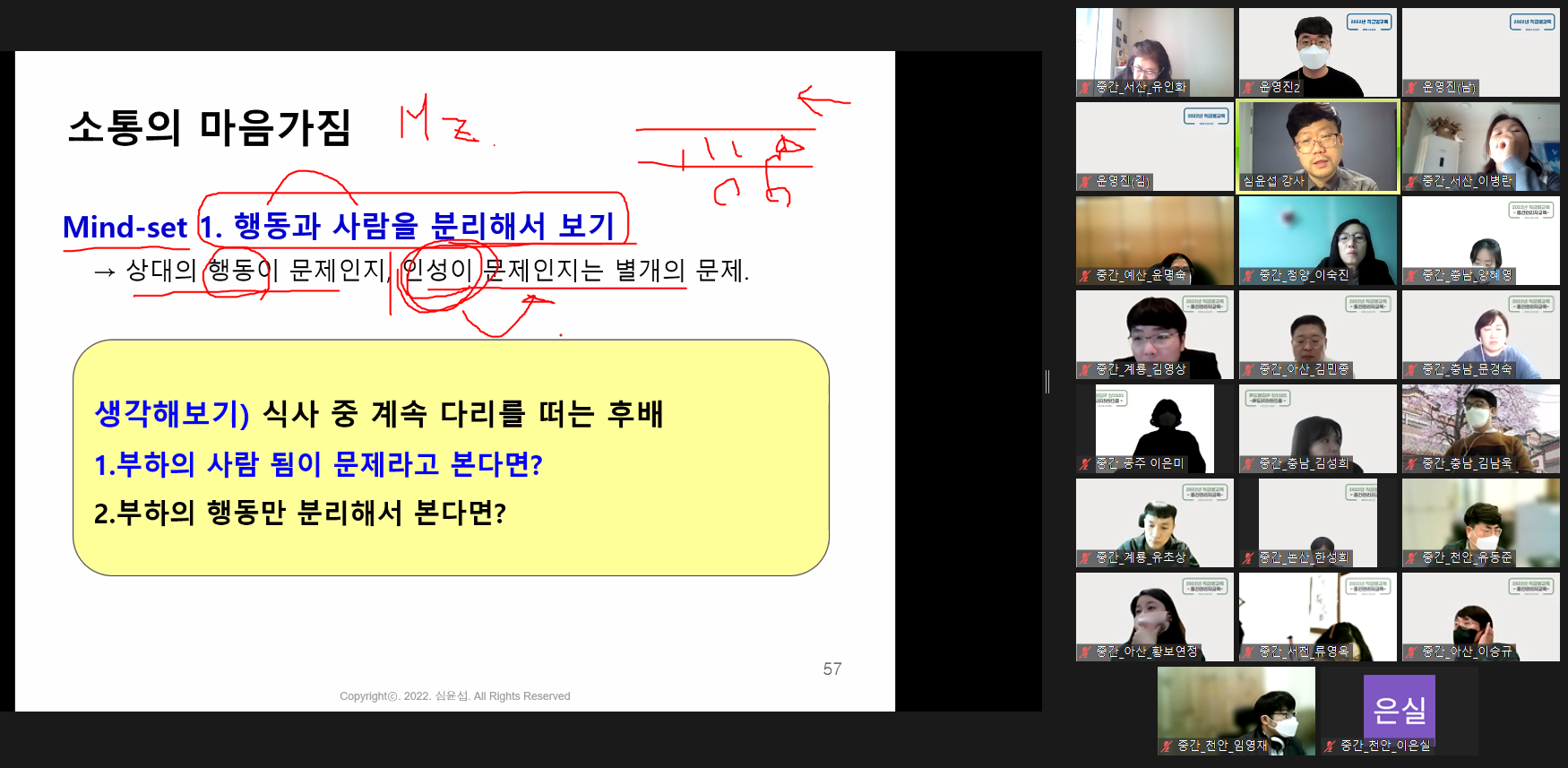
Task: Click muted mic icon beside 중간_천안_임영재
Action: (1167, 746)
